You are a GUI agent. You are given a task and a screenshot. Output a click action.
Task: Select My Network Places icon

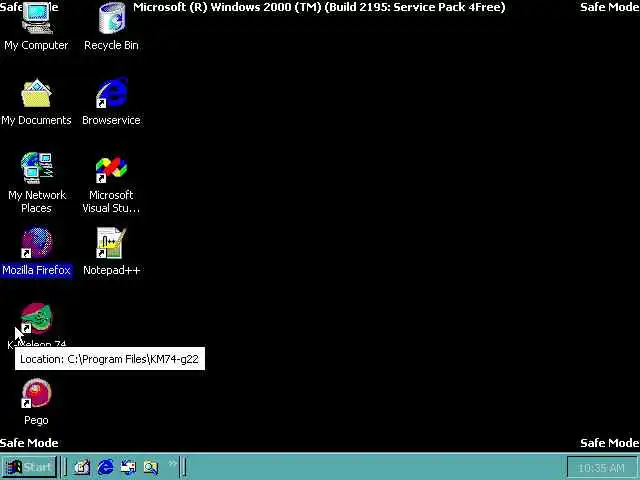37,168
